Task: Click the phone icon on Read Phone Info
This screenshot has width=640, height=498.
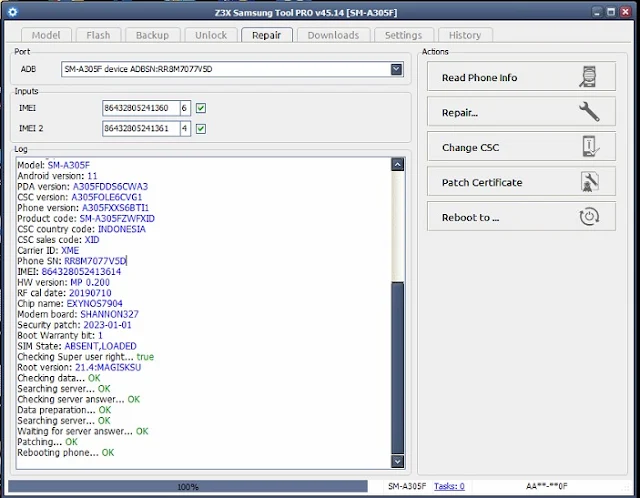Action: (x=588, y=76)
